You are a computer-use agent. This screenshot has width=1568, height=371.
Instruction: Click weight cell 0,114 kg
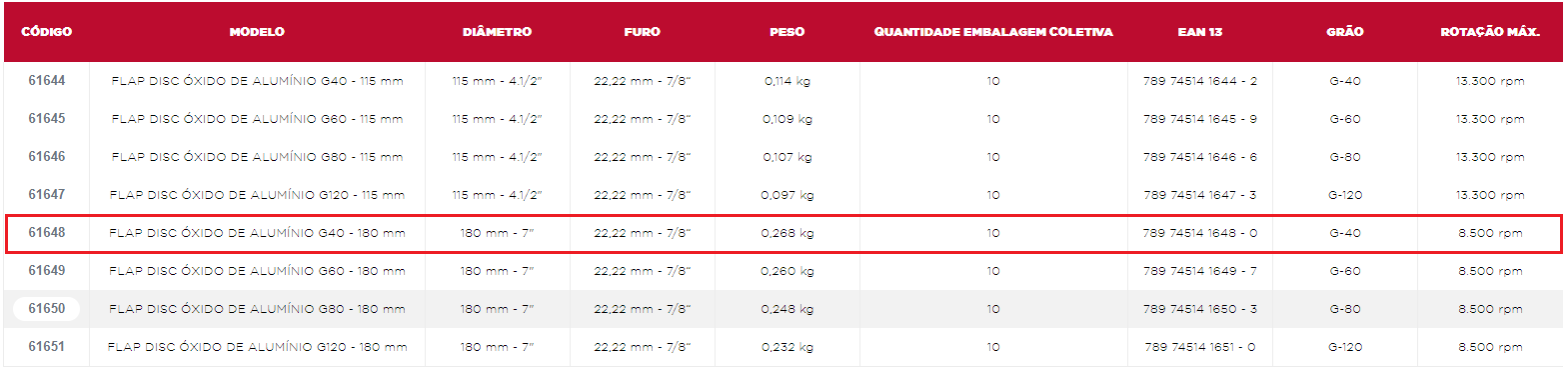click(x=786, y=81)
